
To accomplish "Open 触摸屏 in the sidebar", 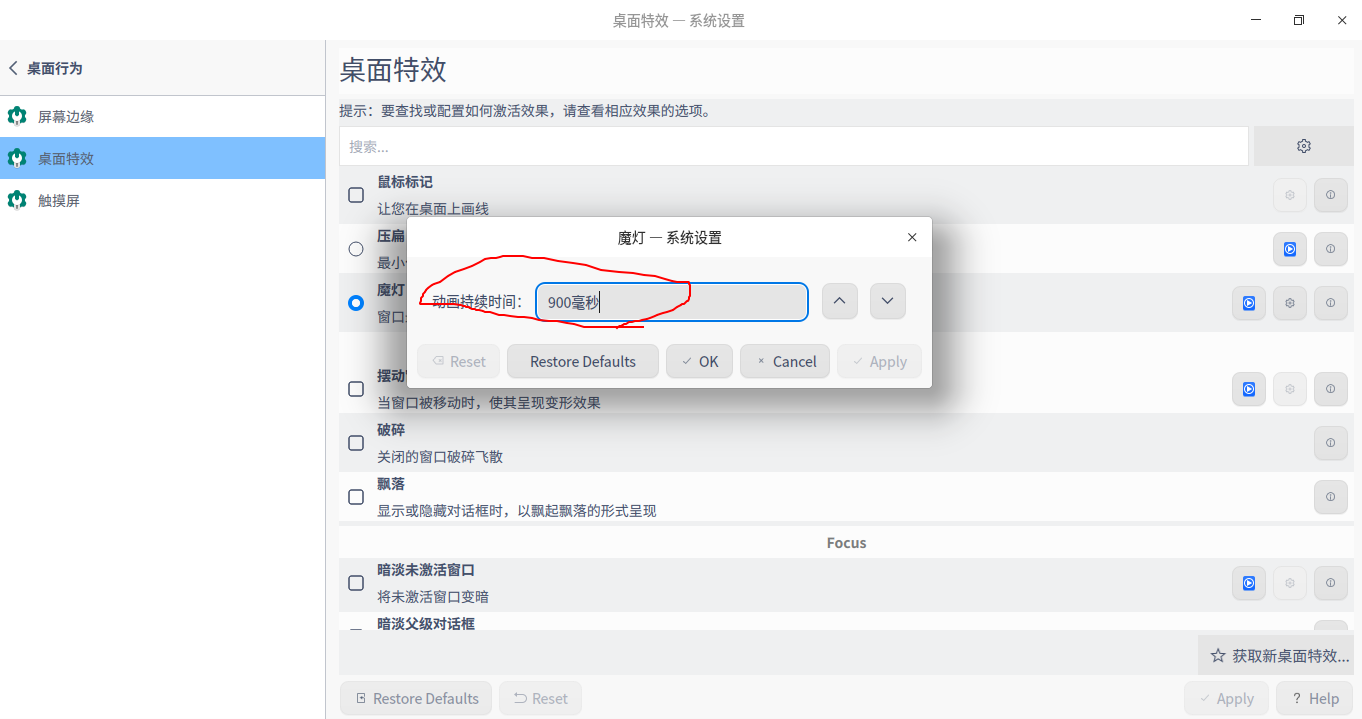I will [x=162, y=200].
